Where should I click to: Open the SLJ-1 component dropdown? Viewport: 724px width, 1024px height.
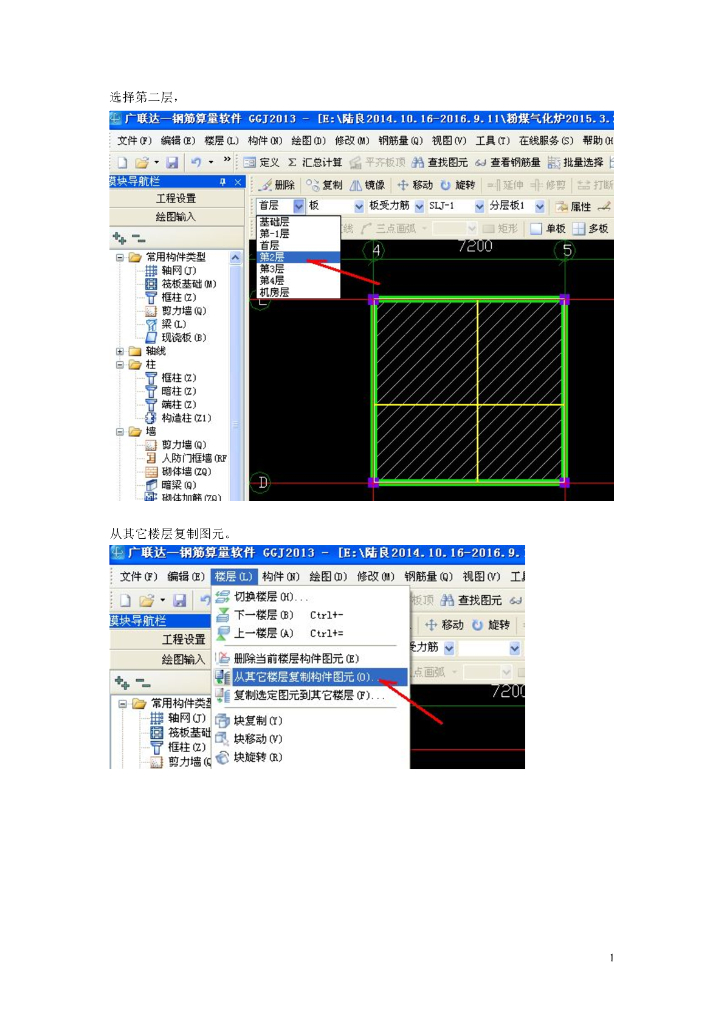click(479, 206)
